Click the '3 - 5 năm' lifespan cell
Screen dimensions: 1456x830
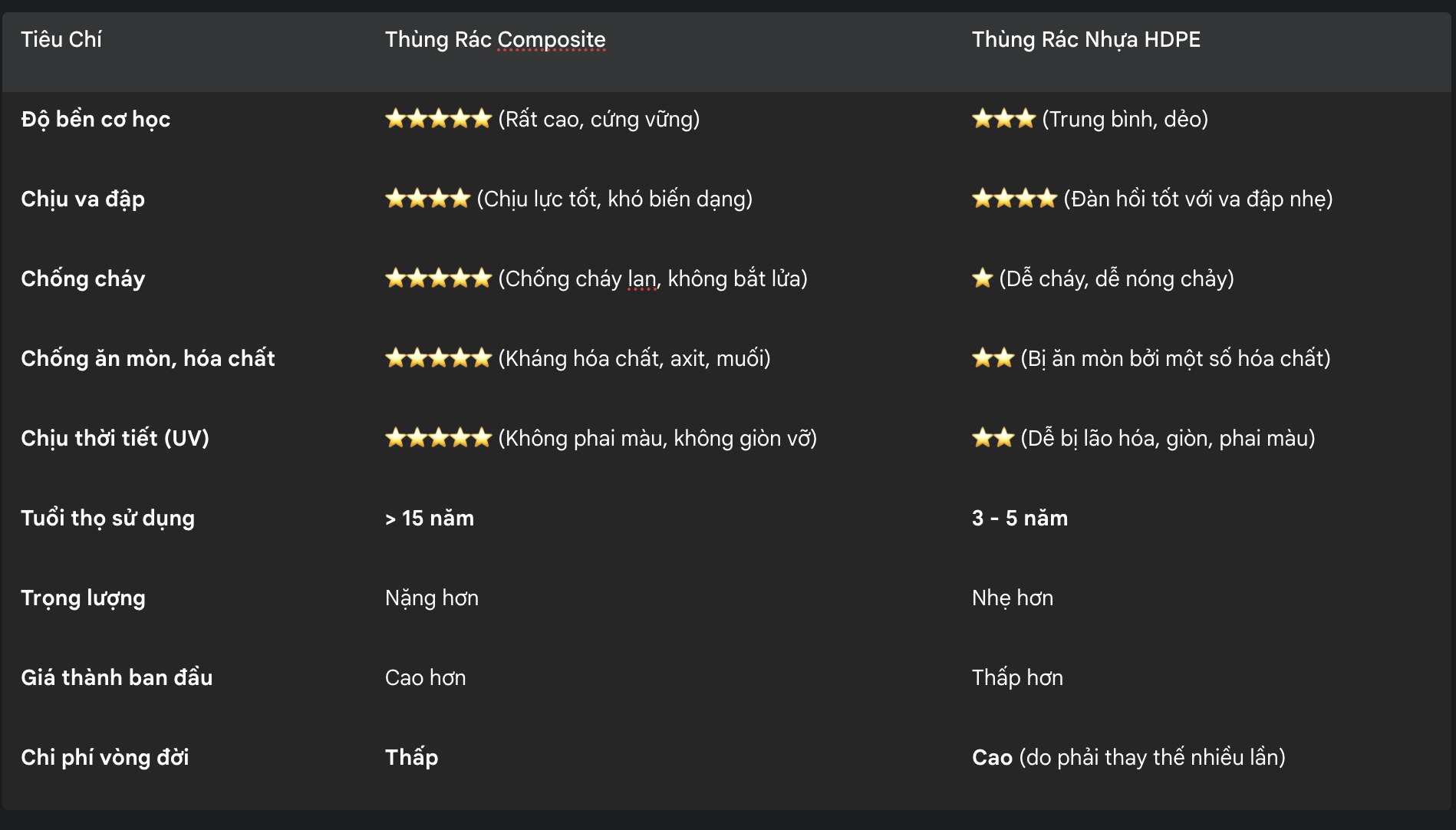point(1020,518)
